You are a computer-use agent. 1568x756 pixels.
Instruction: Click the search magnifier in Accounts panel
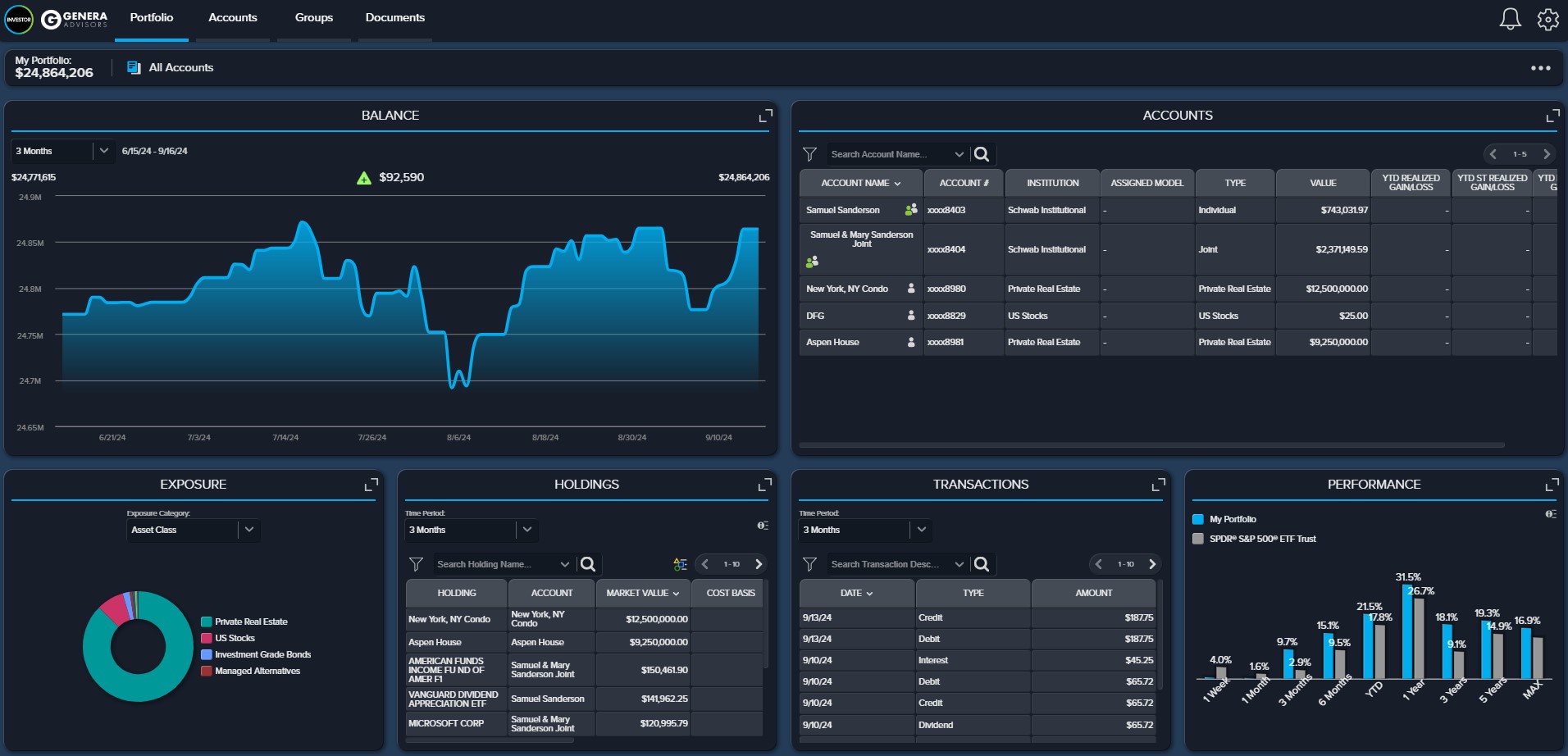point(982,154)
